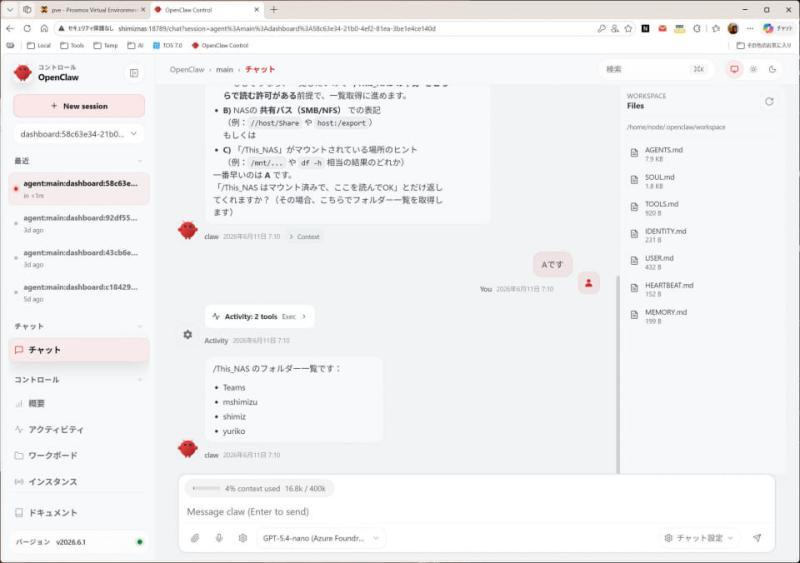Screen dimensions: 800x563
Task: Reload the page with refresh icon
Action: [27, 29]
